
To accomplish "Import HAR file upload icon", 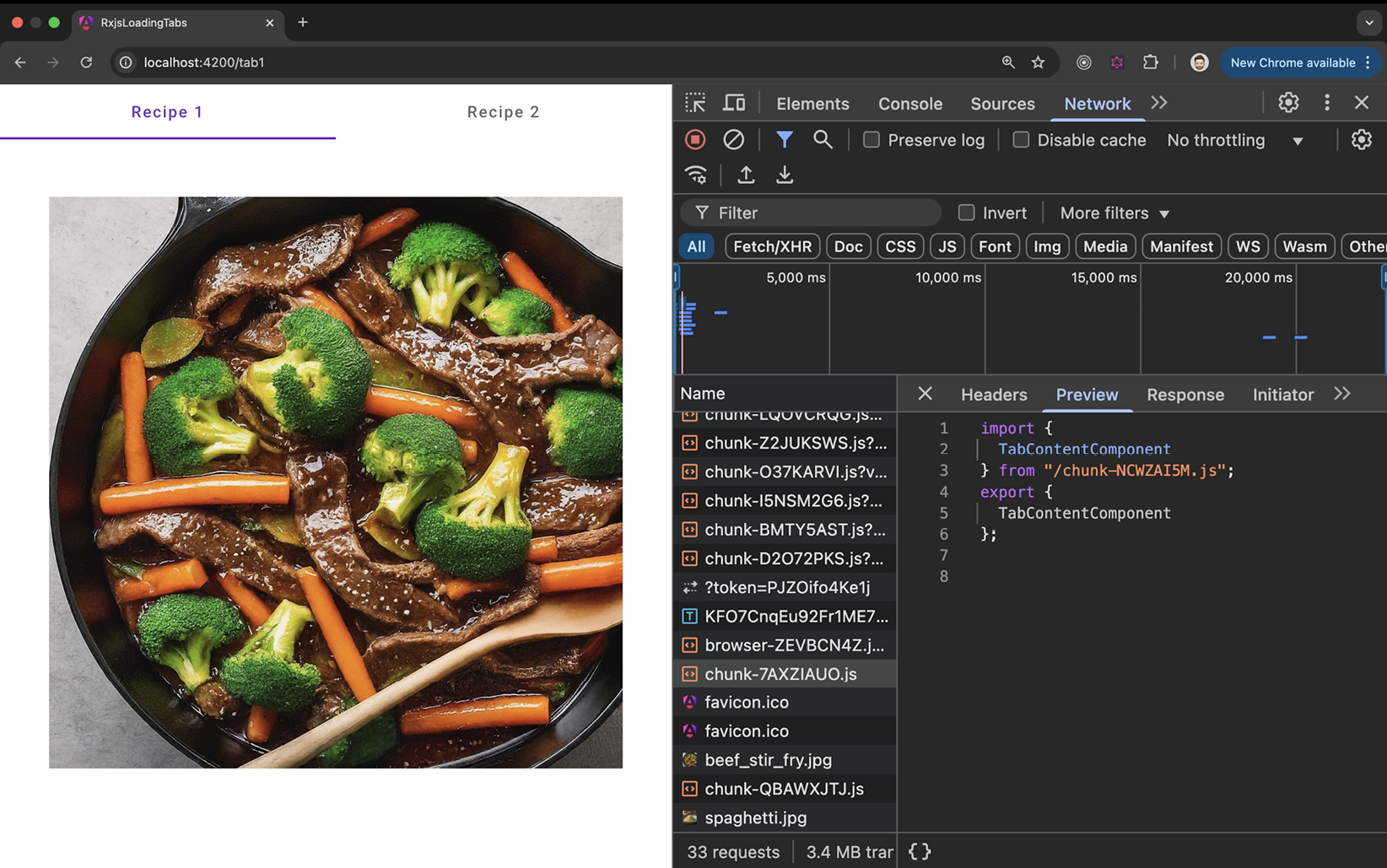I will tap(746, 175).
